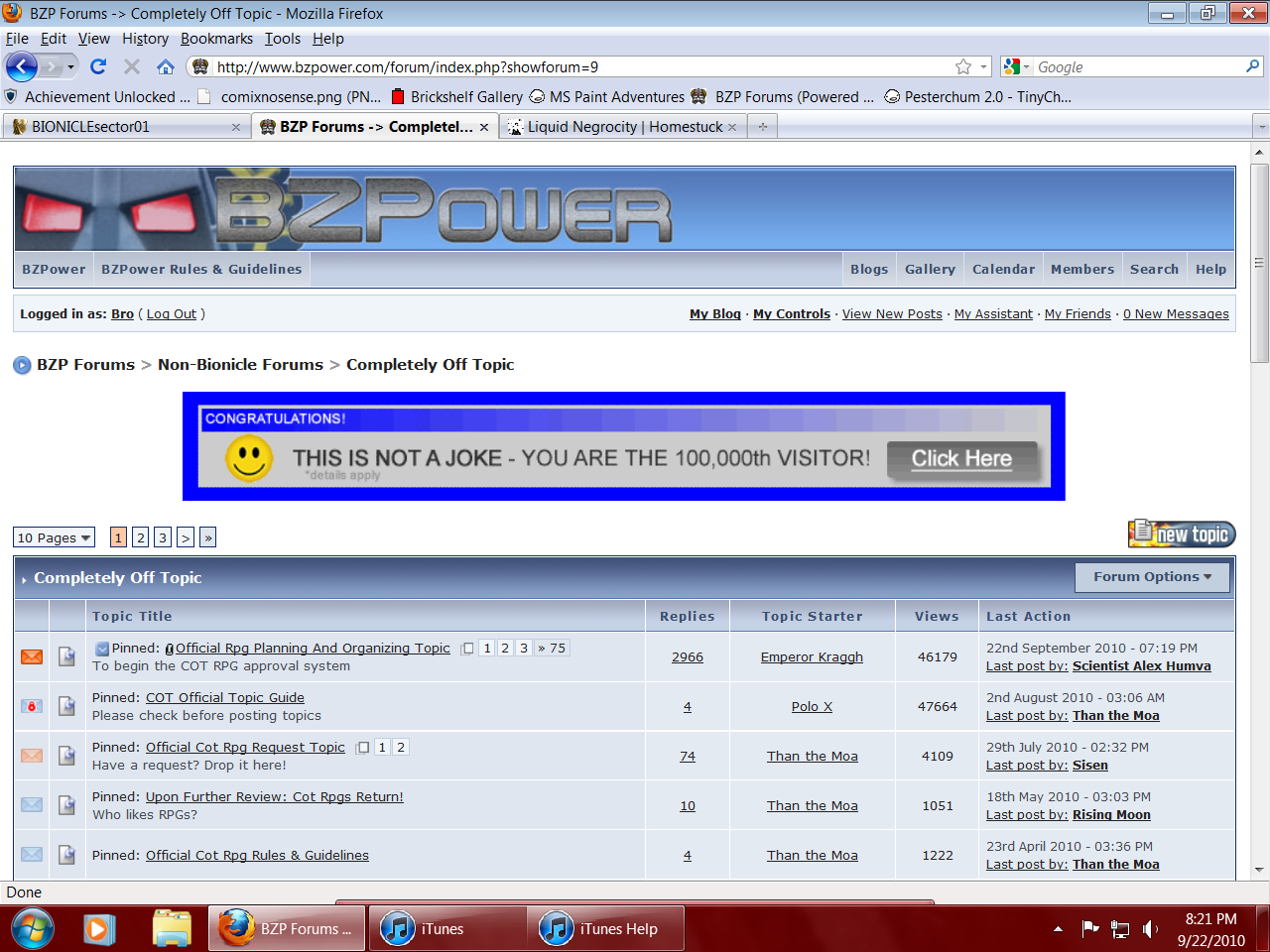Click the magnifier icon in Google search box

click(1253, 66)
